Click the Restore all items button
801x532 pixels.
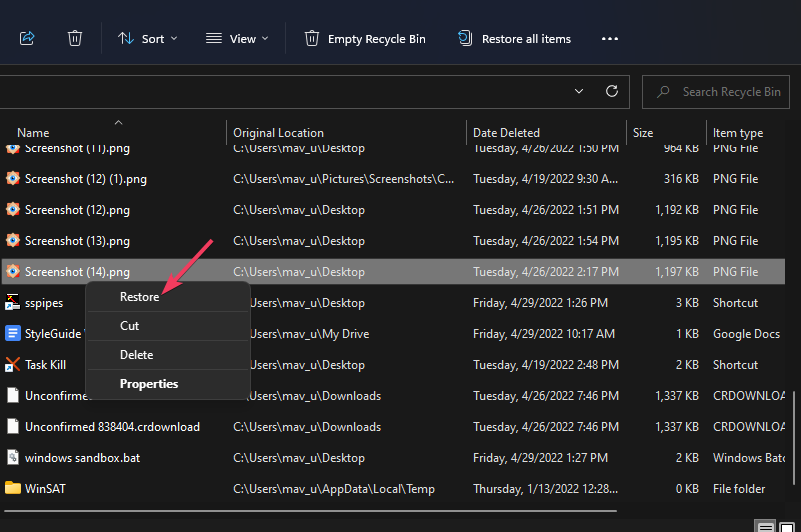point(515,38)
